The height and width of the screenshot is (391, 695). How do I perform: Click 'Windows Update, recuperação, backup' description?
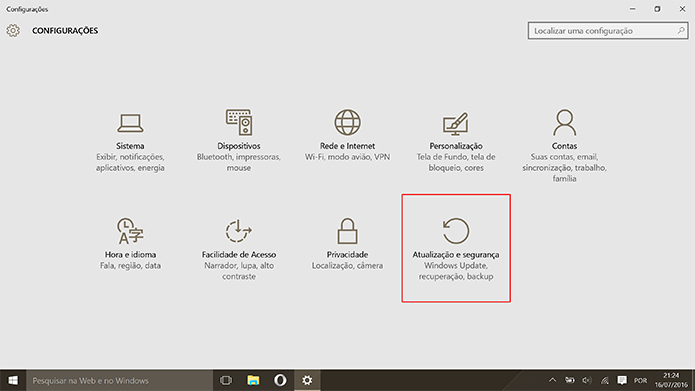coord(456,271)
